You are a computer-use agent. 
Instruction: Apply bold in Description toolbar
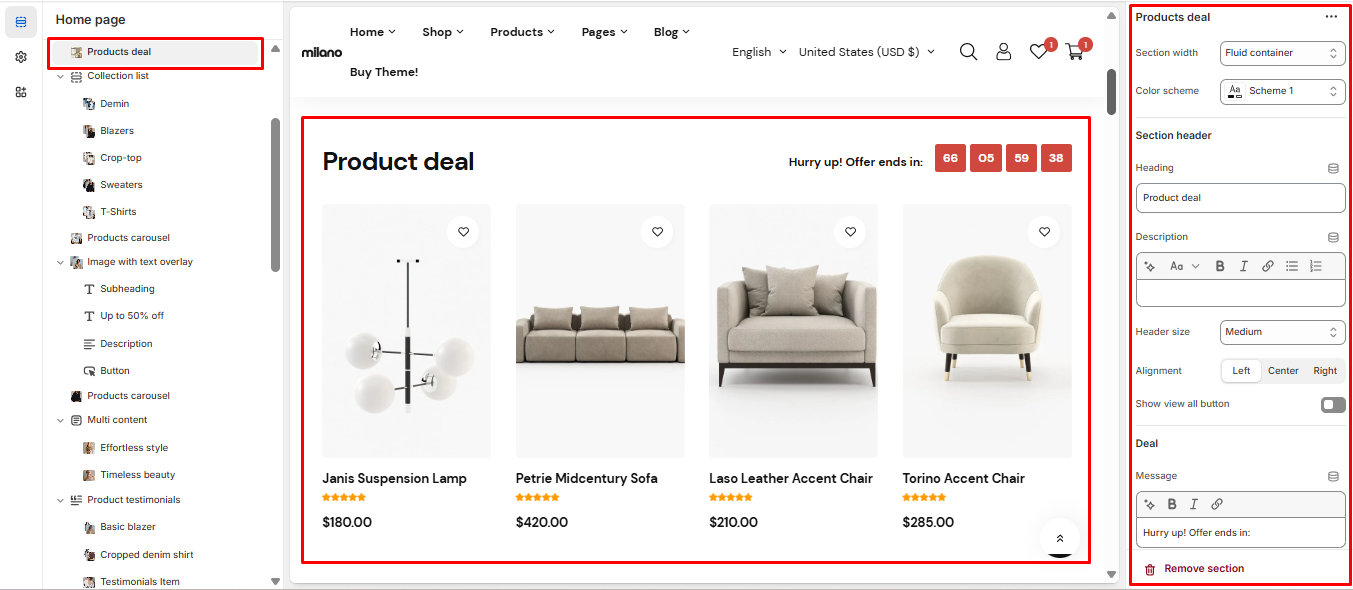[1220, 266]
